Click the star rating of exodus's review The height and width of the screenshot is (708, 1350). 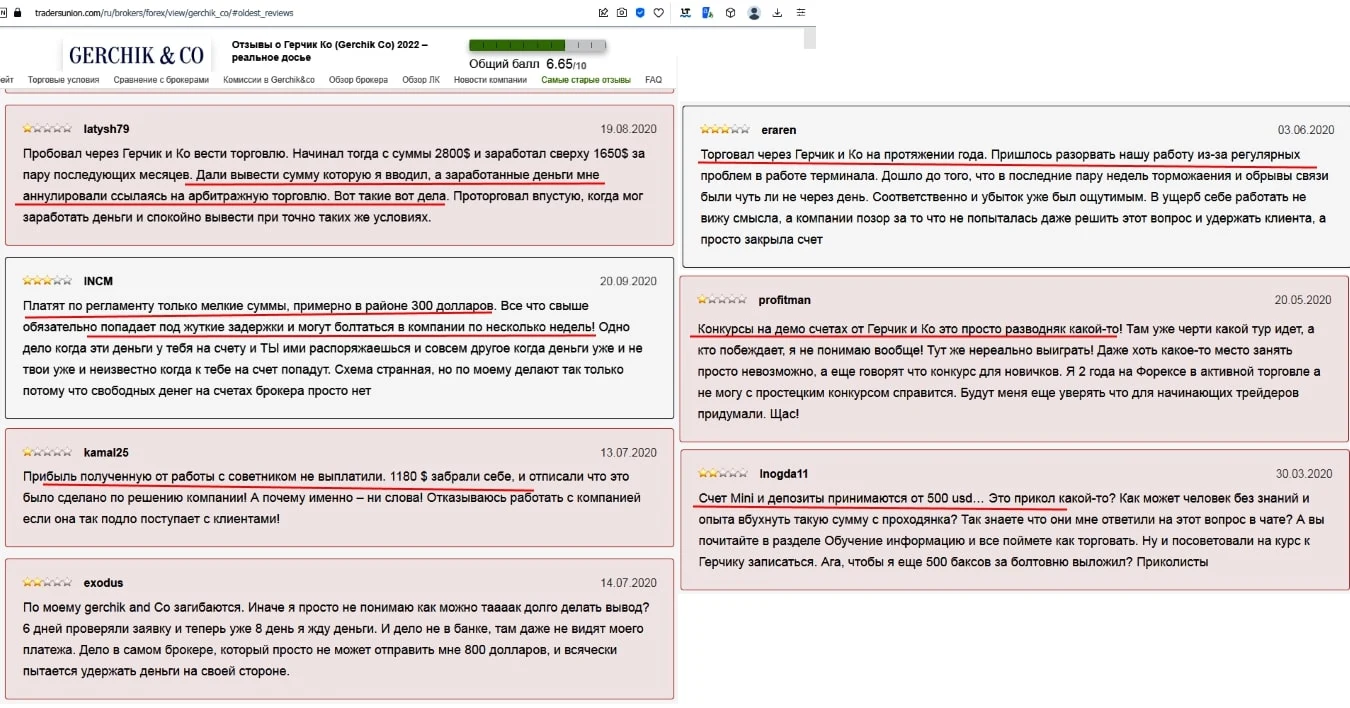(x=47, y=583)
